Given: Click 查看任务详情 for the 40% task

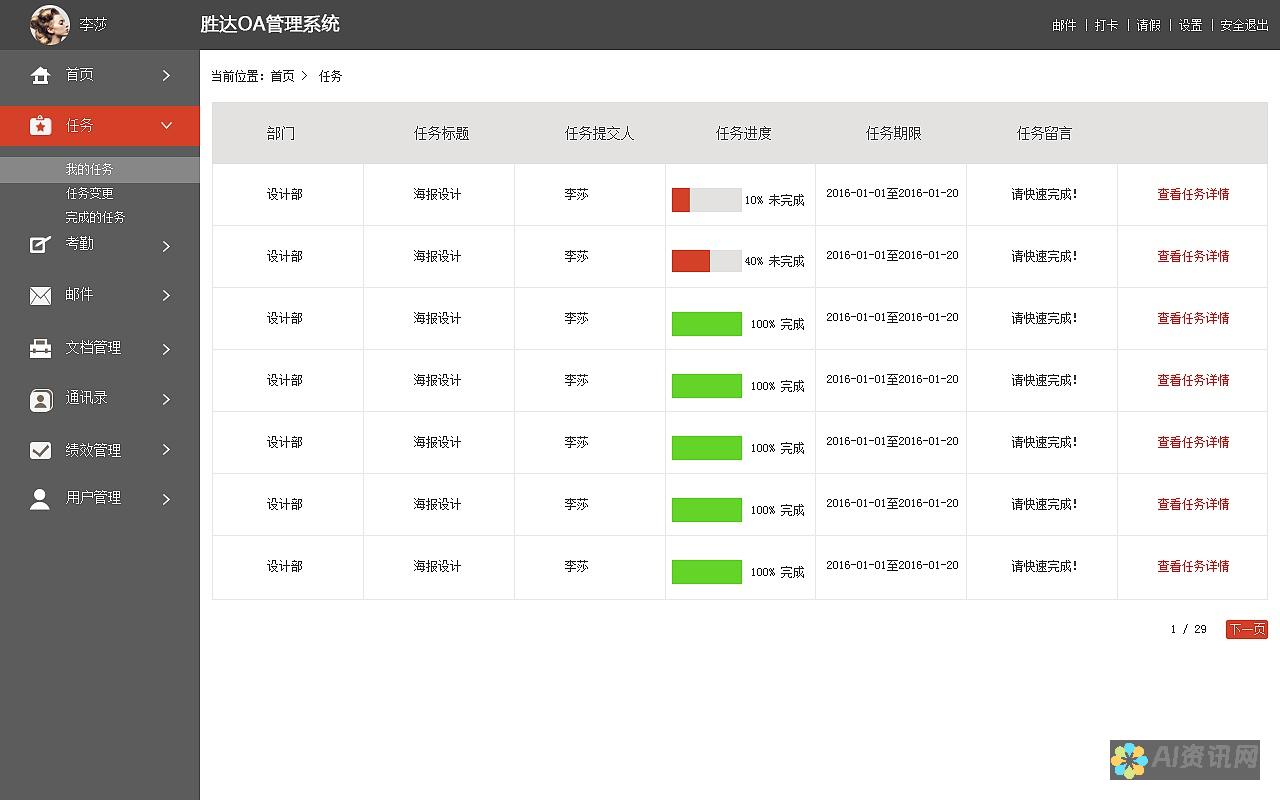Looking at the screenshot, I should coord(1193,257).
